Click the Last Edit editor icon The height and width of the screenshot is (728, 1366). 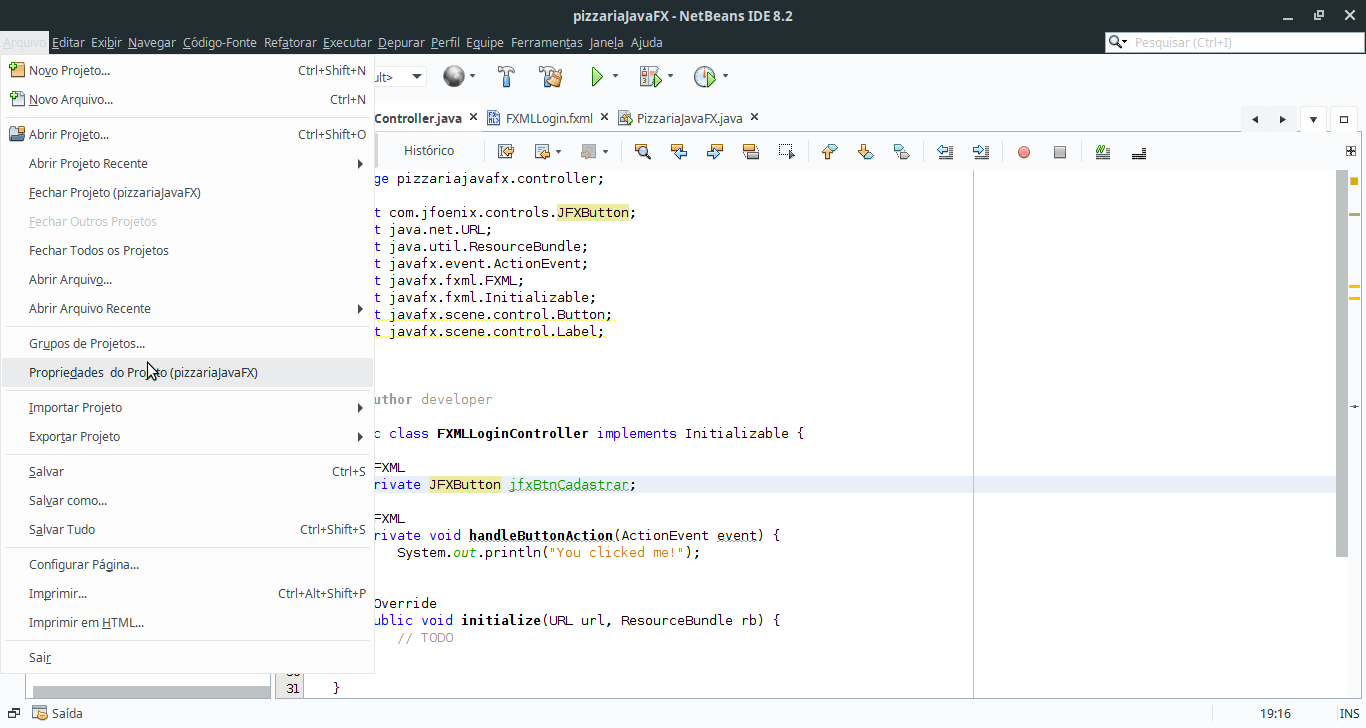pyautogui.click(x=506, y=152)
